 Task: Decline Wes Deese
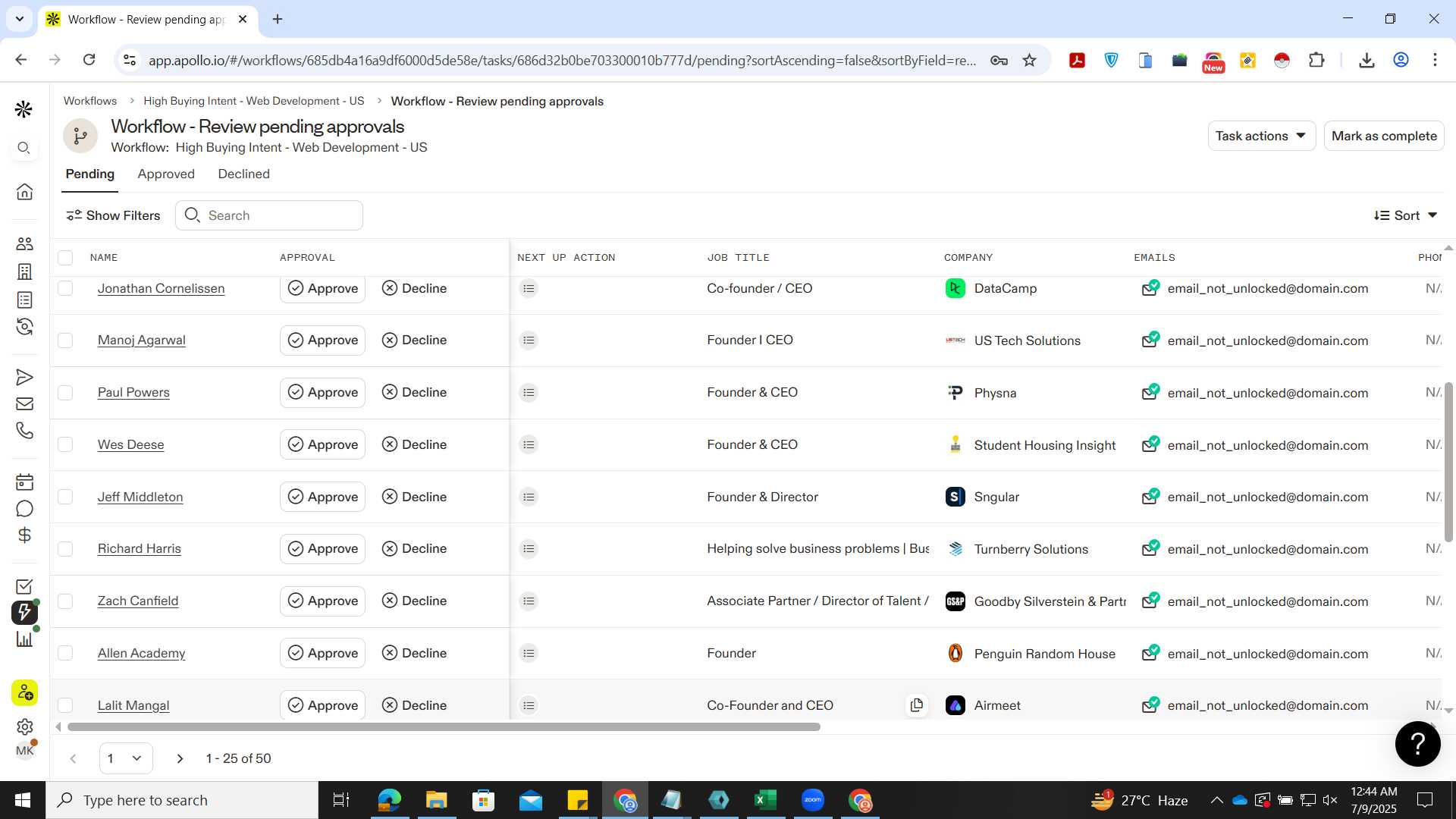coord(414,444)
